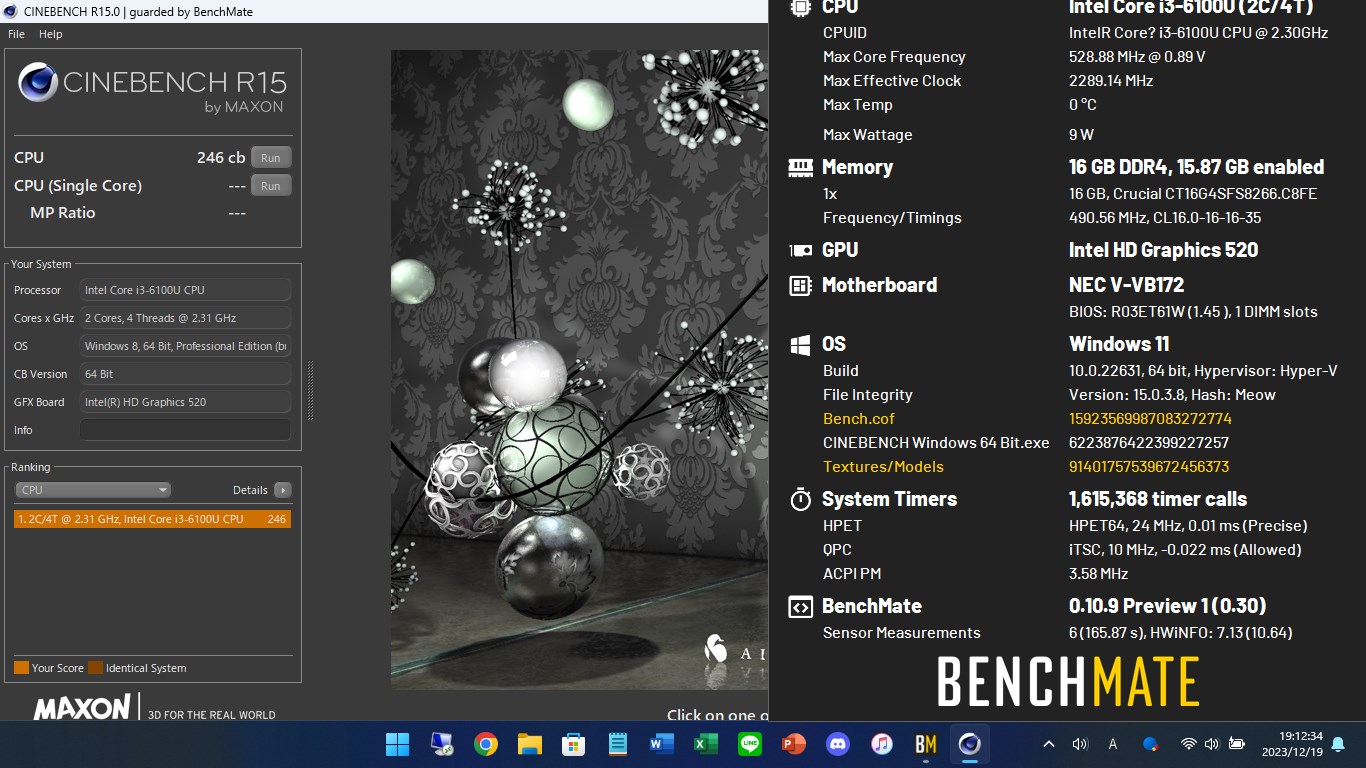Click the Memory icon in BenchMate panel
Image resolution: width=1366 pixels, height=768 pixels.
click(800, 168)
